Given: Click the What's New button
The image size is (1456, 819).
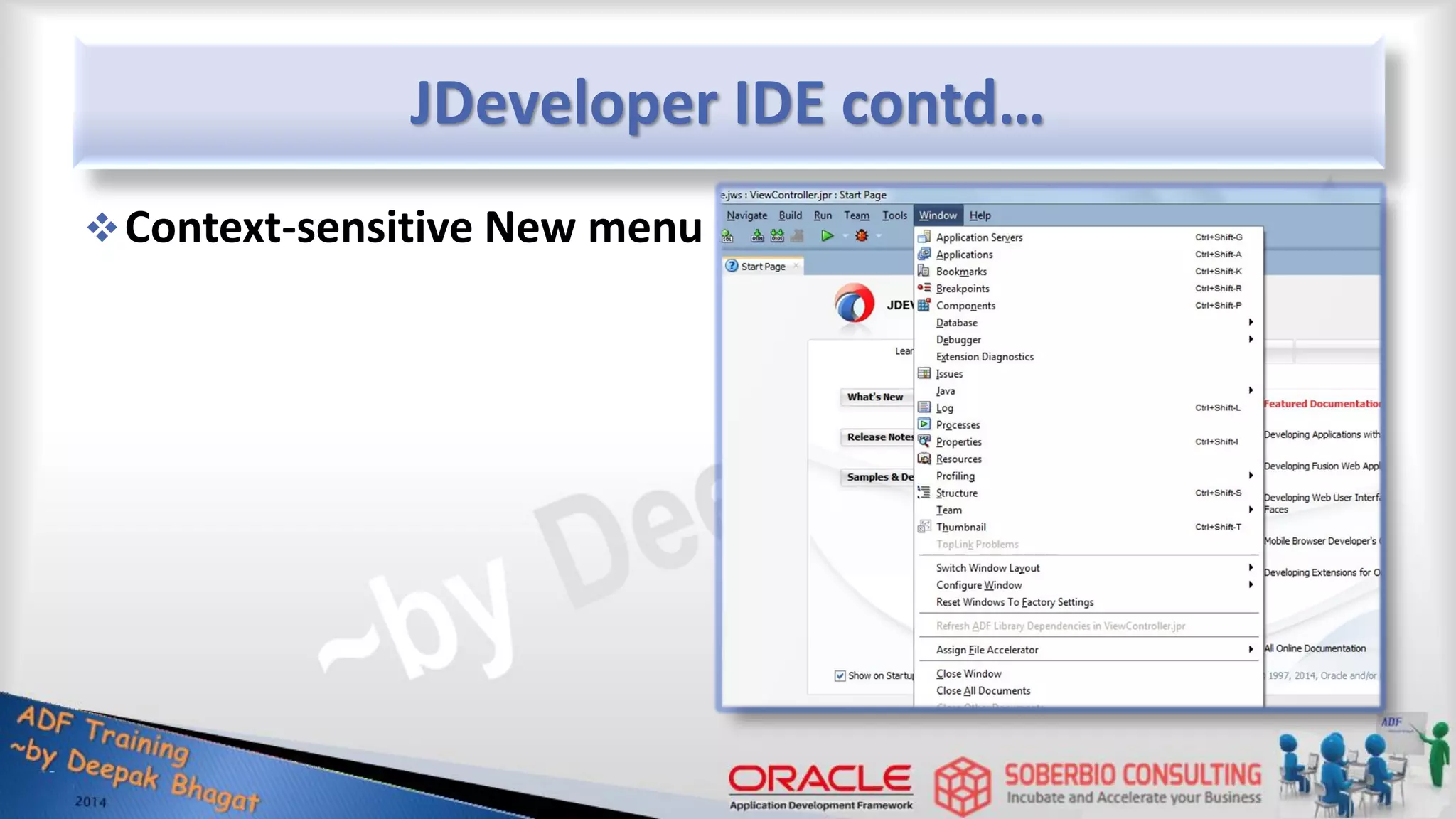Looking at the screenshot, I should tap(875, 397).
